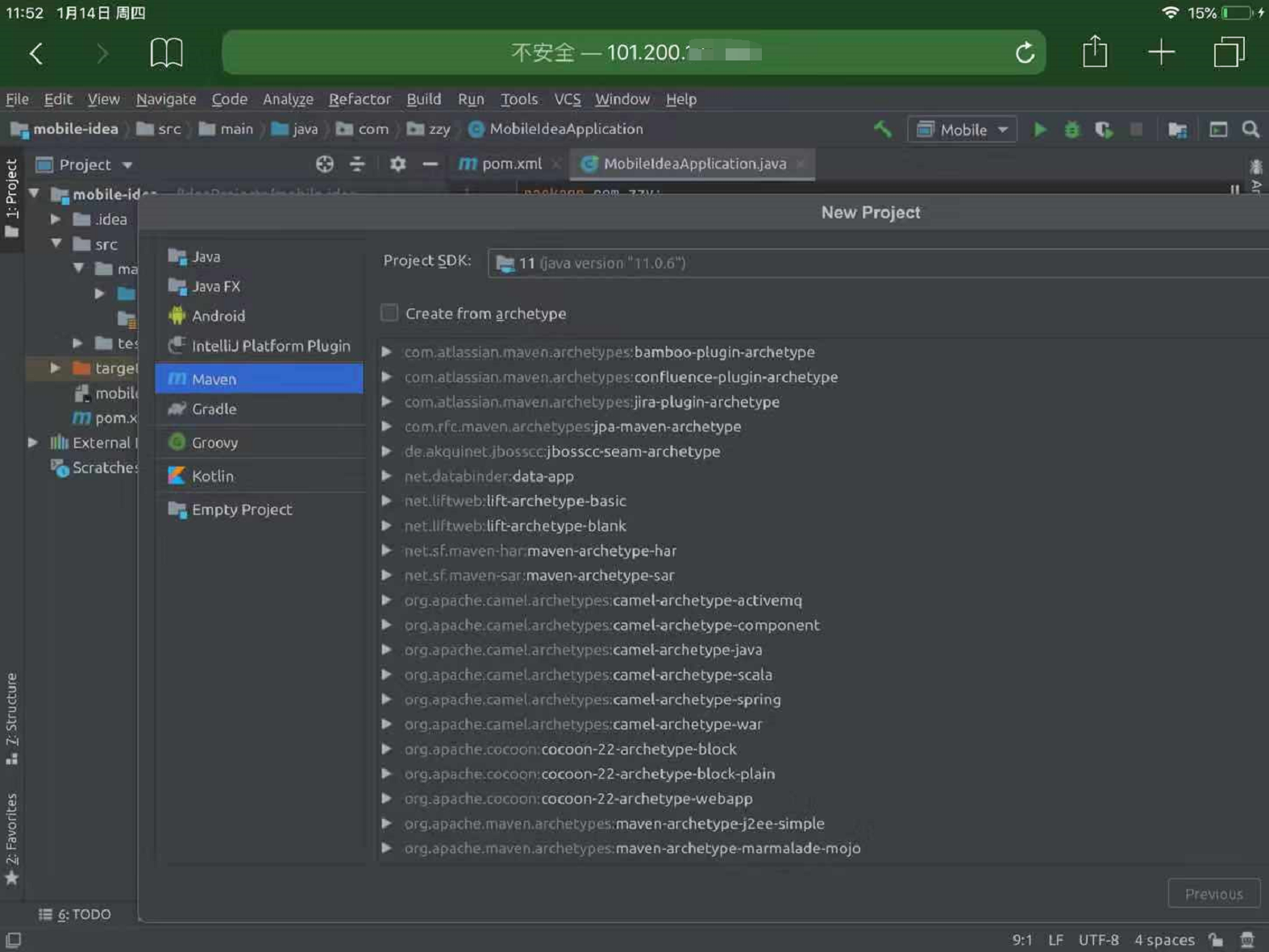Select Java project type

[x=259, y=256]
